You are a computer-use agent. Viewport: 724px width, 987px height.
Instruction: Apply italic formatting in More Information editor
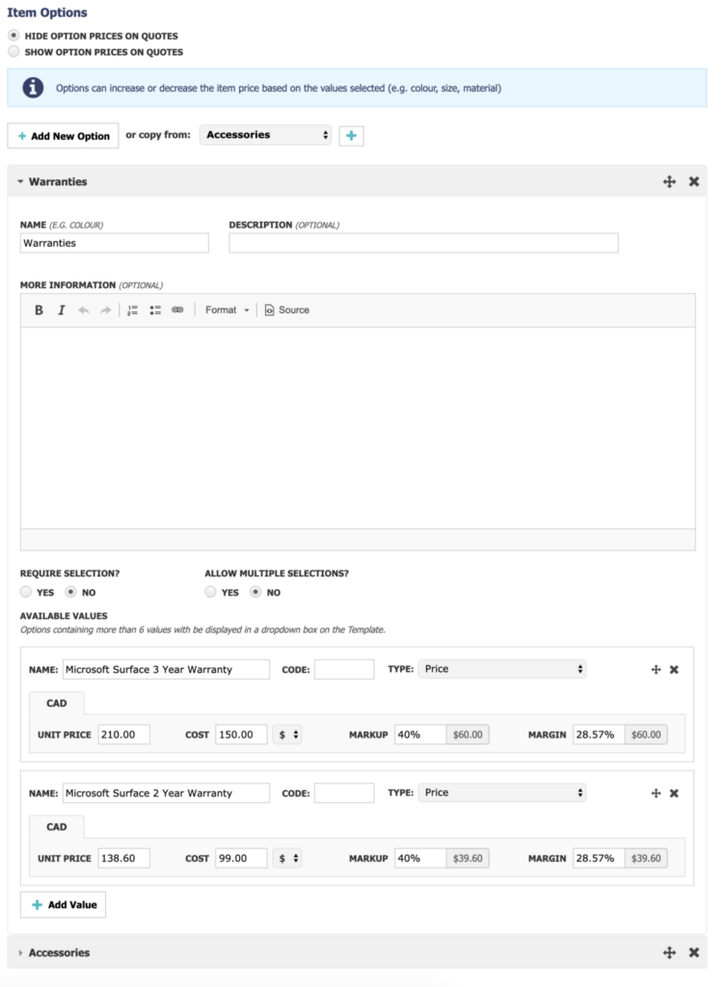click(61, 310)
